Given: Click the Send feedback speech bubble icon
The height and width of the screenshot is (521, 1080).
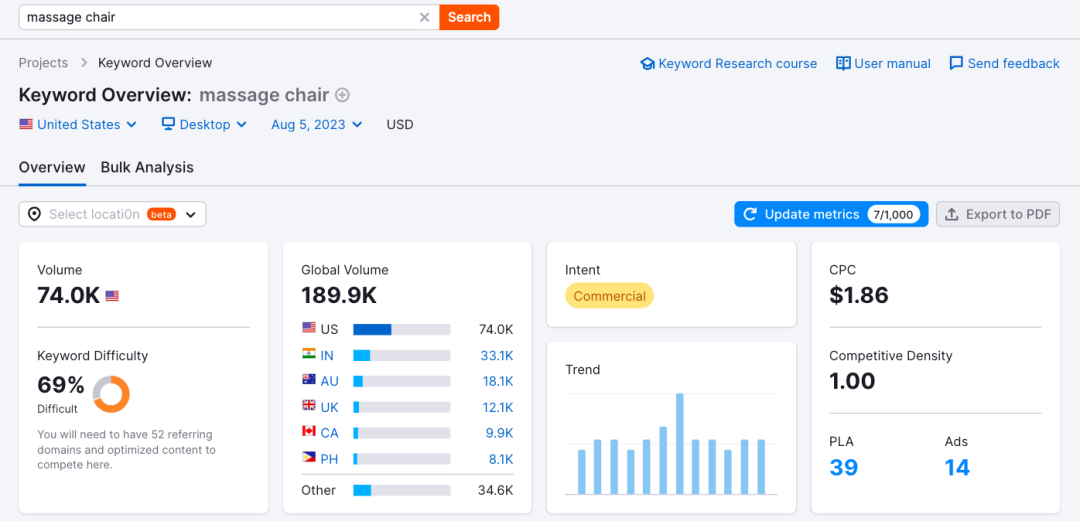Looking at the screenshot, I should tap(956, 64).
